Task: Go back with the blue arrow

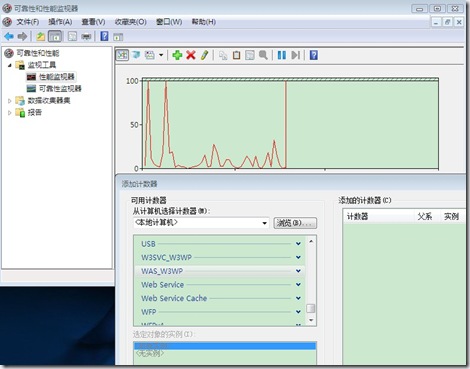Action: pyautogui.click(x=9, y=36)
